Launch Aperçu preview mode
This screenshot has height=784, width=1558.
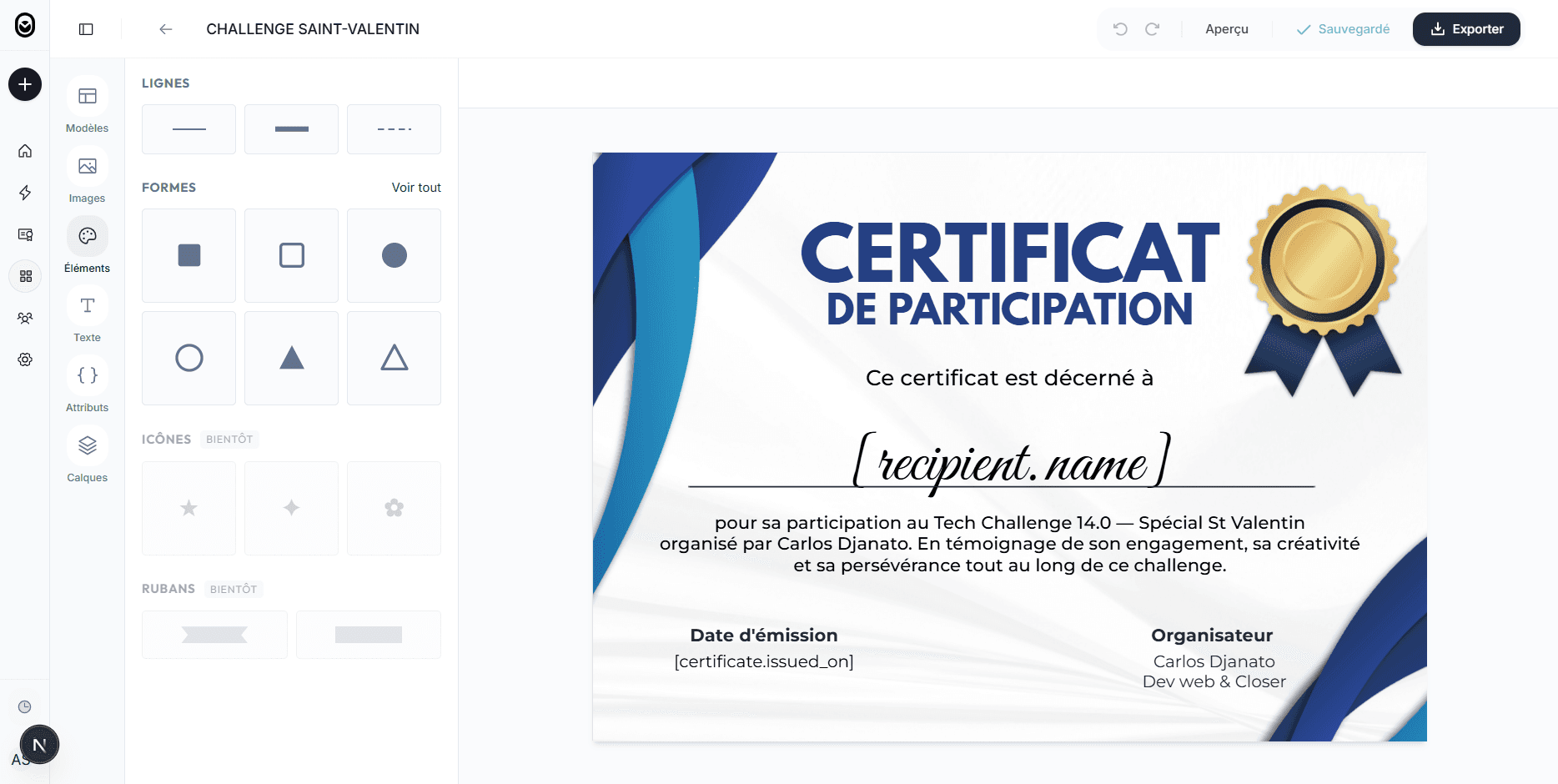point(1227,28)
